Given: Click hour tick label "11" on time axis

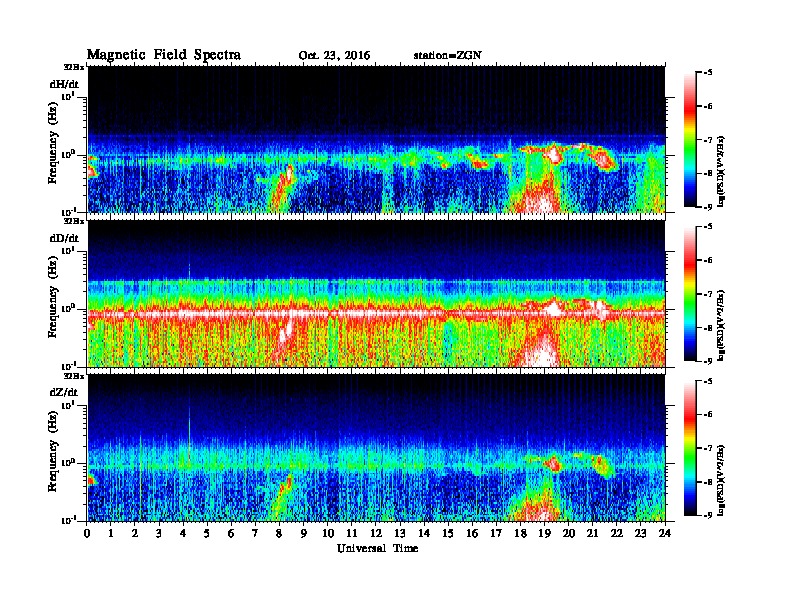Looking at the screenshot, I should pos(352,534).
